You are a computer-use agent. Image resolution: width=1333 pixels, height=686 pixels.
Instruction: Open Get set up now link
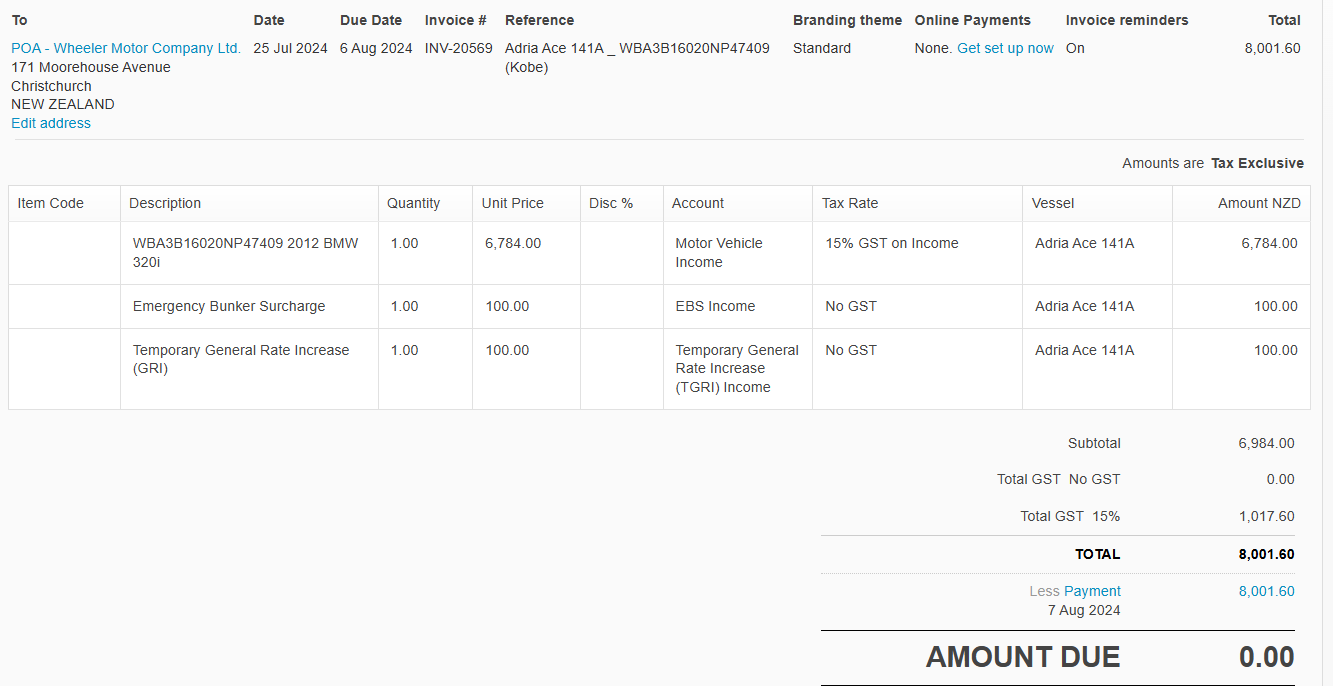[x=1005, y=48]
